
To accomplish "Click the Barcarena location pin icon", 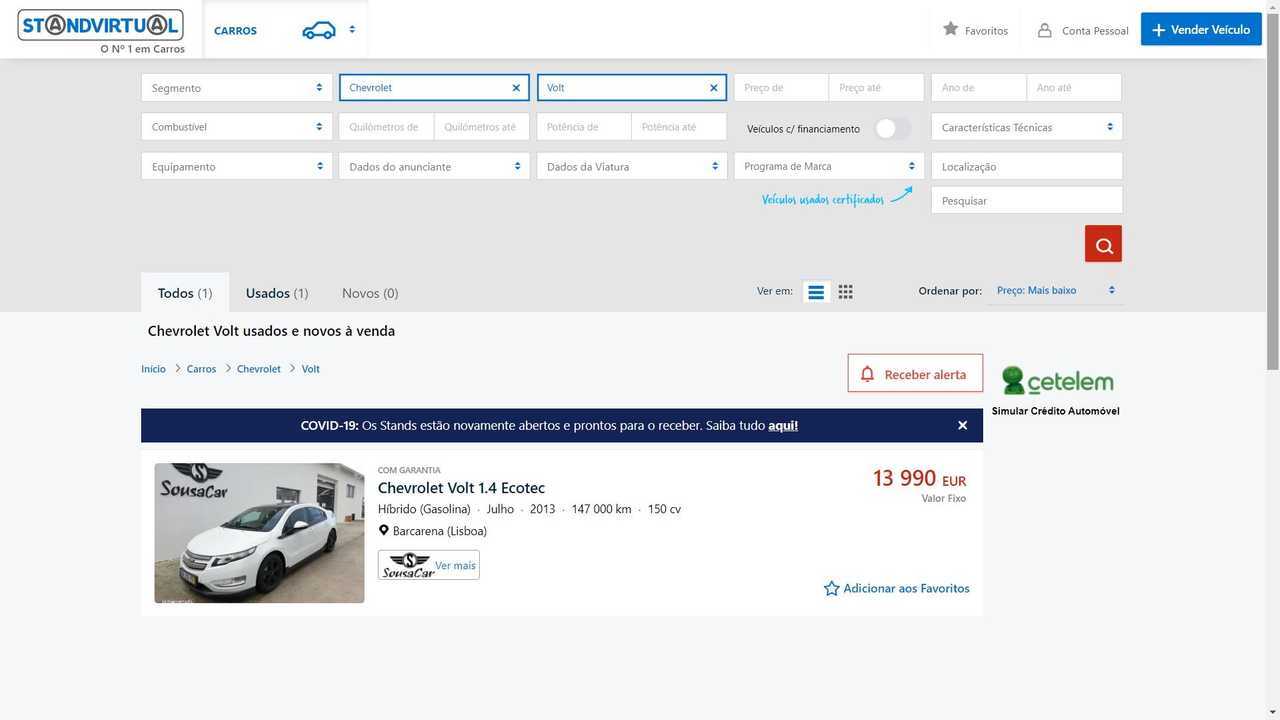I will click(x=383, y=531).
